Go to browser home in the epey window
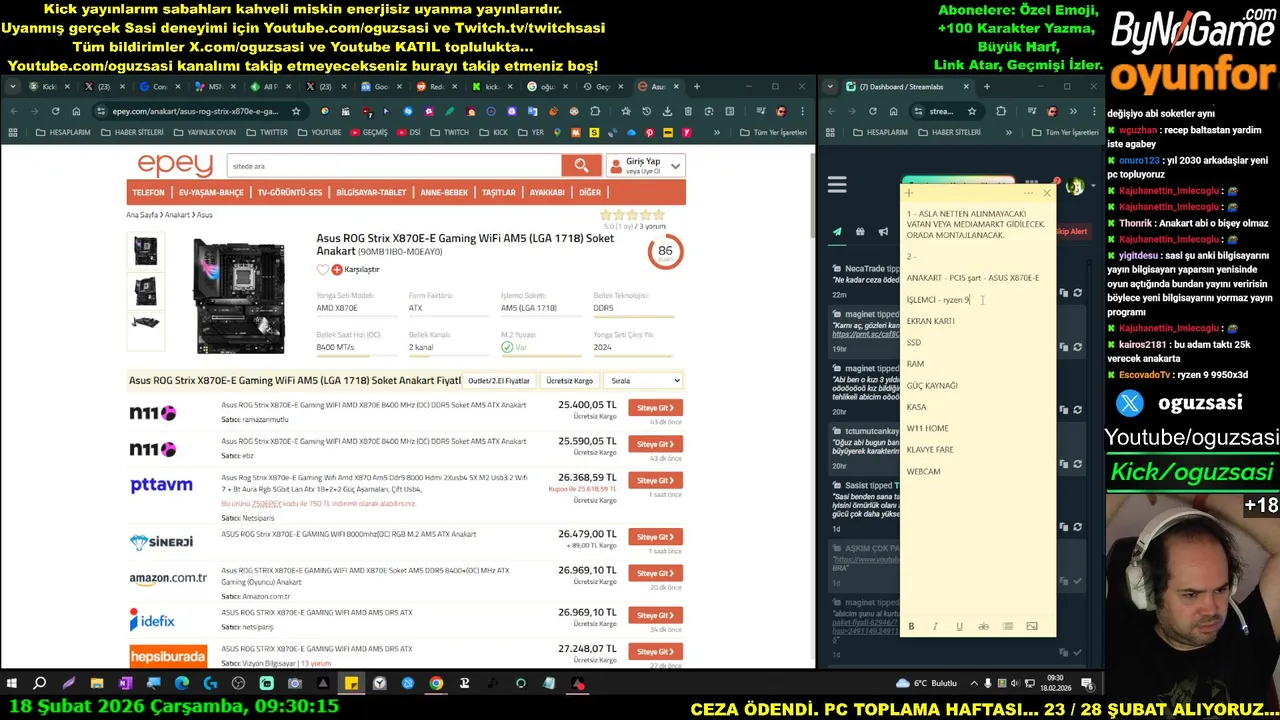The height and width of the screenshot is (720, 1280). point(77,111)
